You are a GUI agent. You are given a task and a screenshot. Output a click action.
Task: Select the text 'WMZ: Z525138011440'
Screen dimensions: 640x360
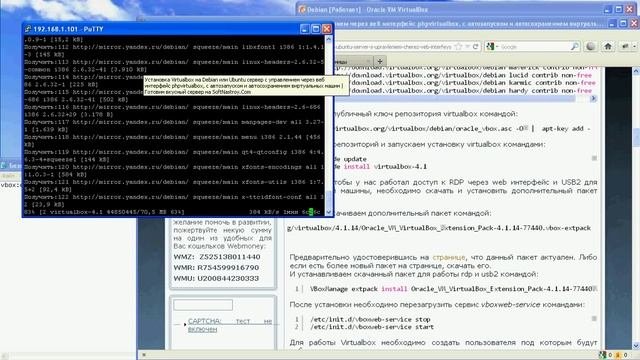click(217, 257)
